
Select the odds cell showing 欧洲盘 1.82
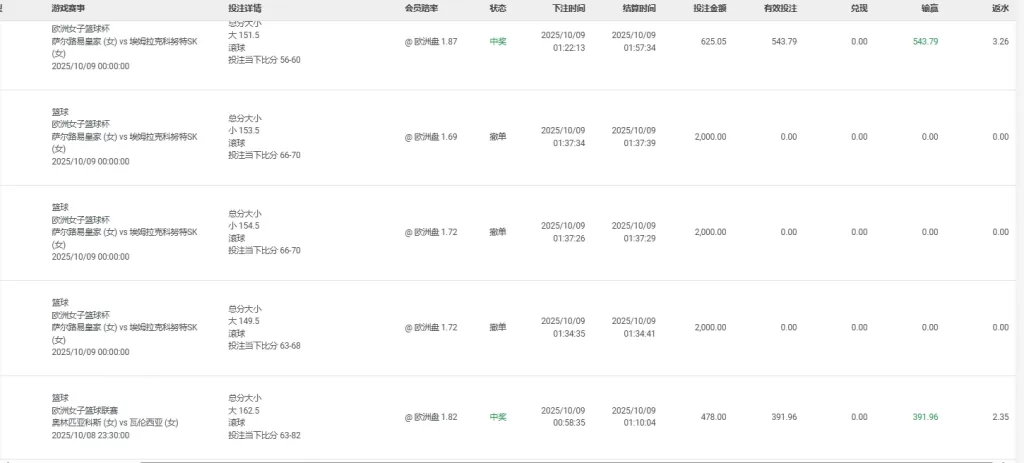(x=431, y=417)
